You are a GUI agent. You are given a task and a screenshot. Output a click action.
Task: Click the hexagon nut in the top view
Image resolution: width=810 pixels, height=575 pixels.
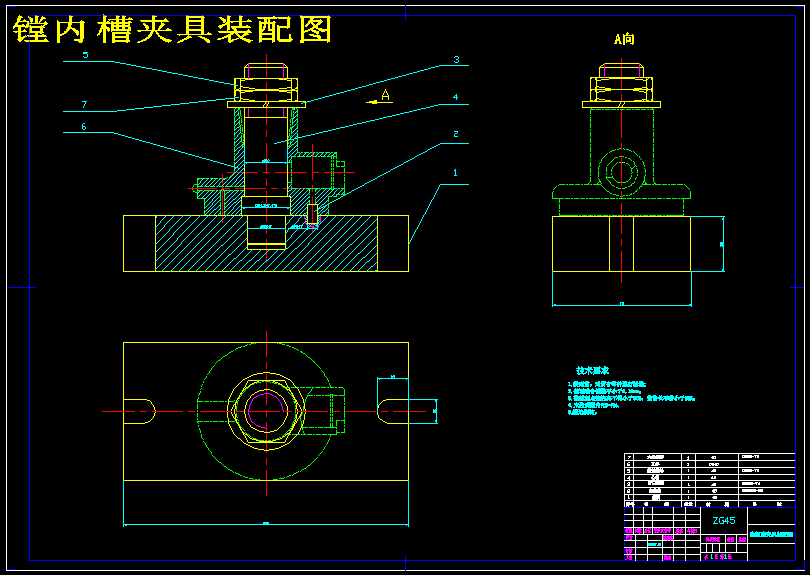[267, 411]
